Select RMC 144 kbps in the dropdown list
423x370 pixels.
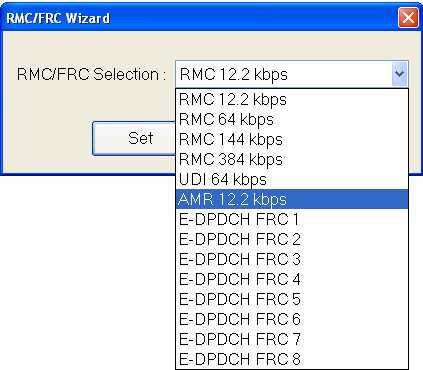tap(292, 139)
